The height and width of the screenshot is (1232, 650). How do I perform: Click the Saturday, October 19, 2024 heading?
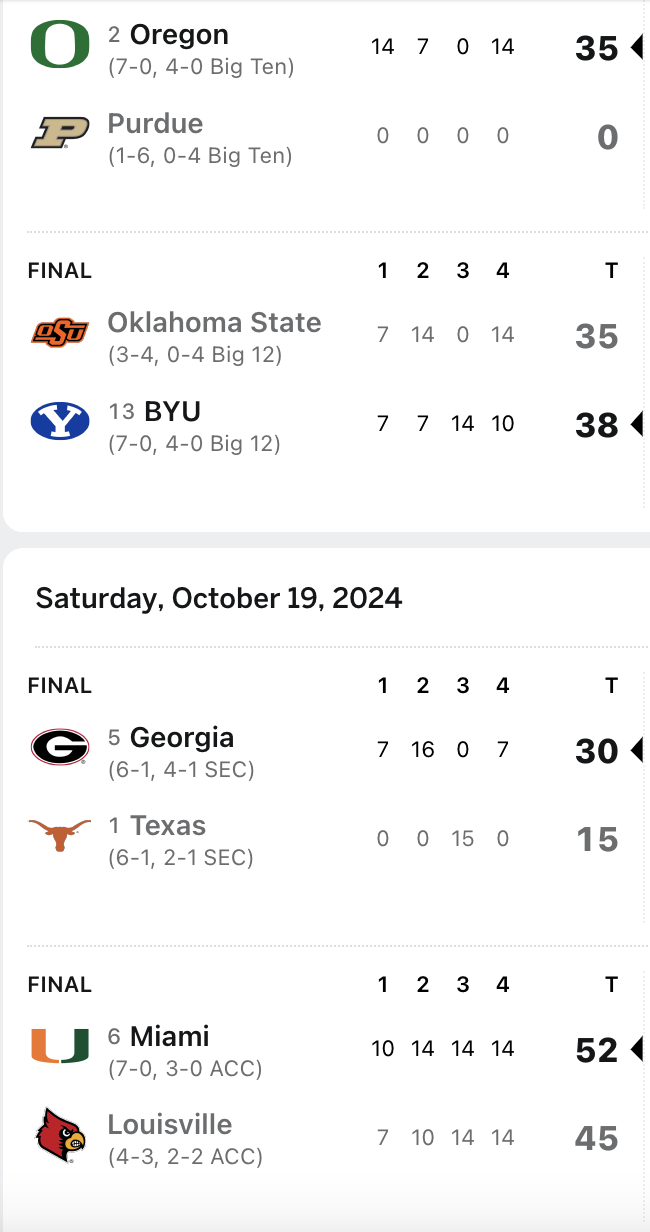(219, 599)
